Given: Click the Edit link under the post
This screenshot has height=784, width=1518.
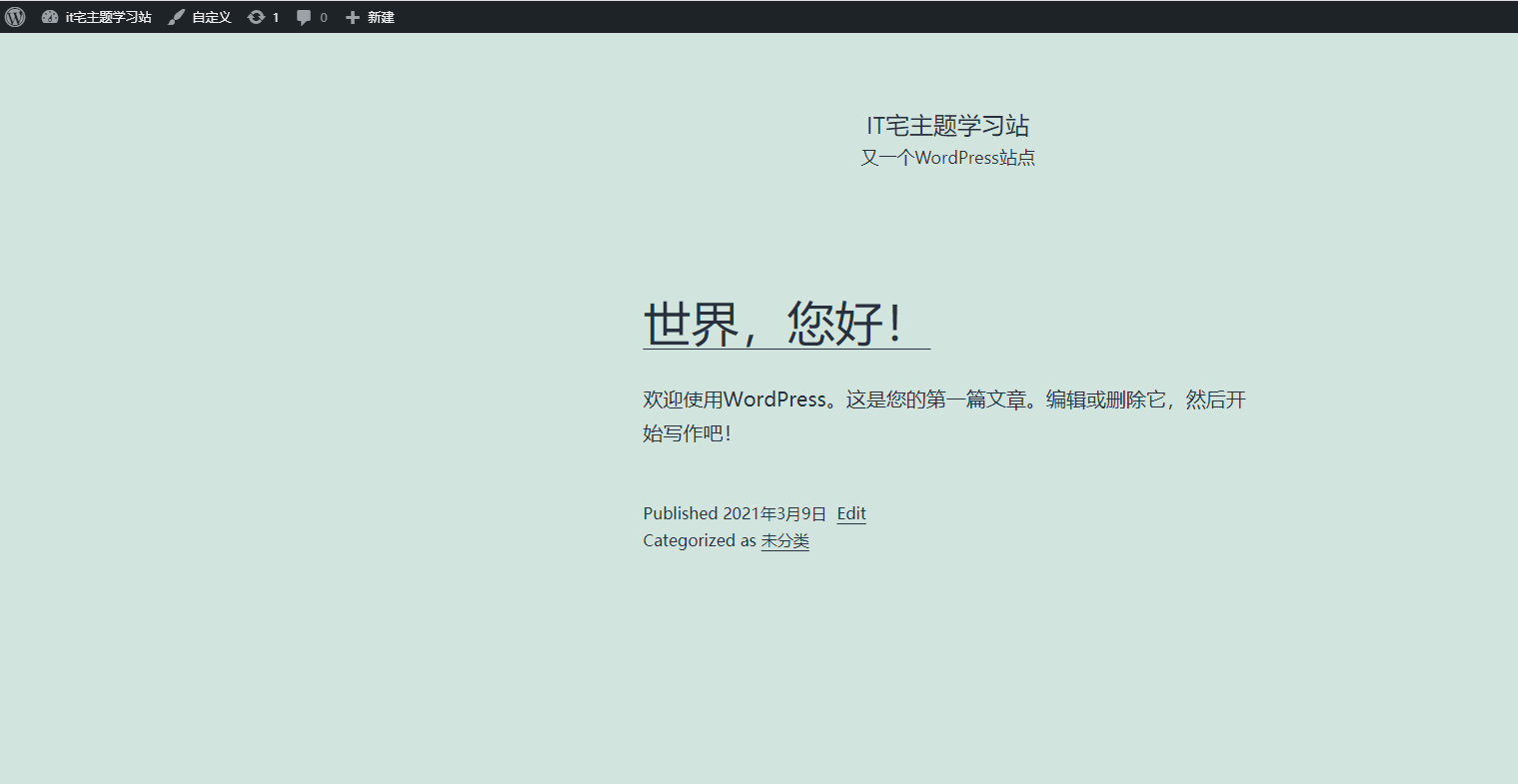Looking at the screenshot, I should coord(851,513).
